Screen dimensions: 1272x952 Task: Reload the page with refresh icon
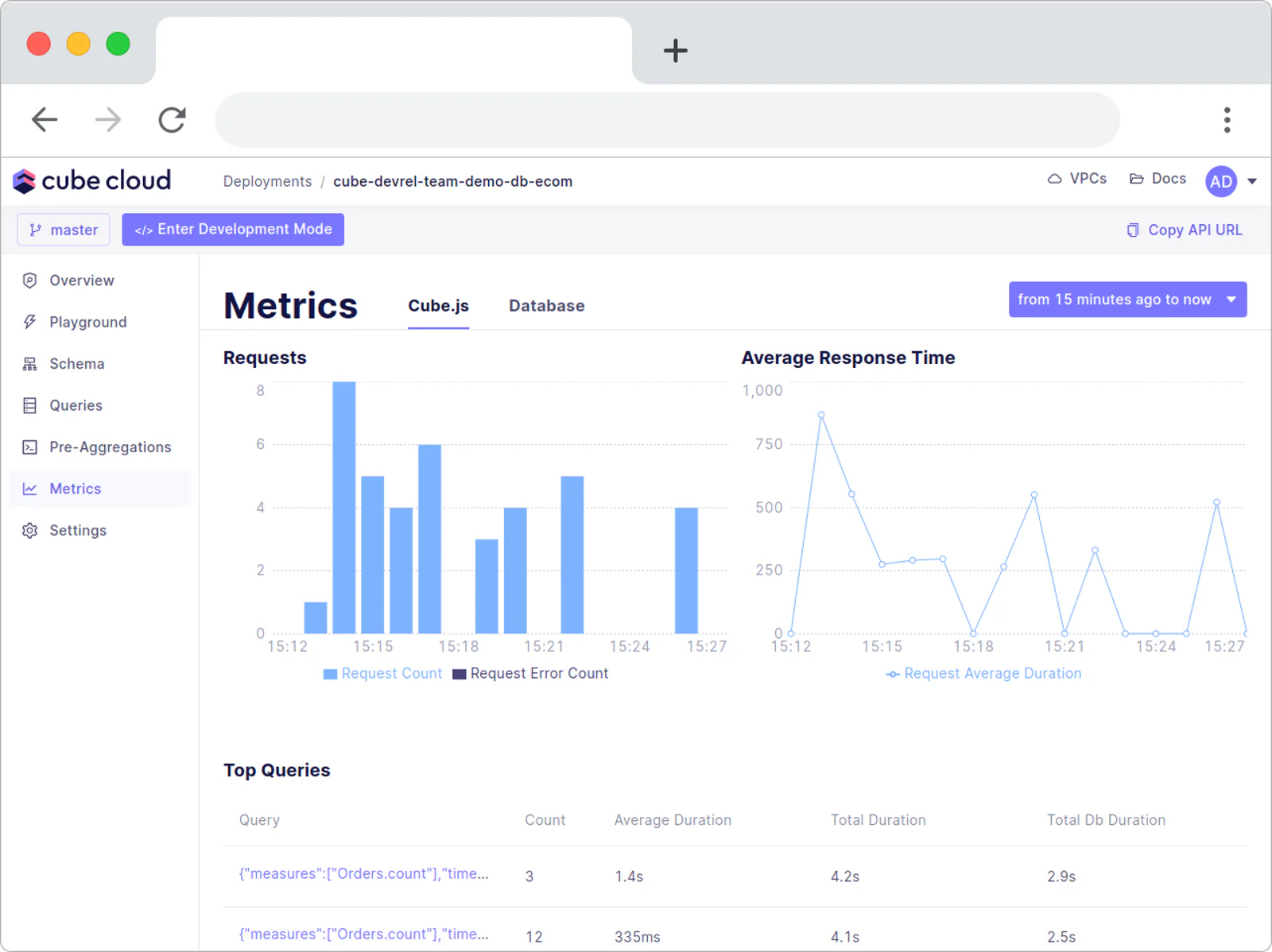[172, 120]
